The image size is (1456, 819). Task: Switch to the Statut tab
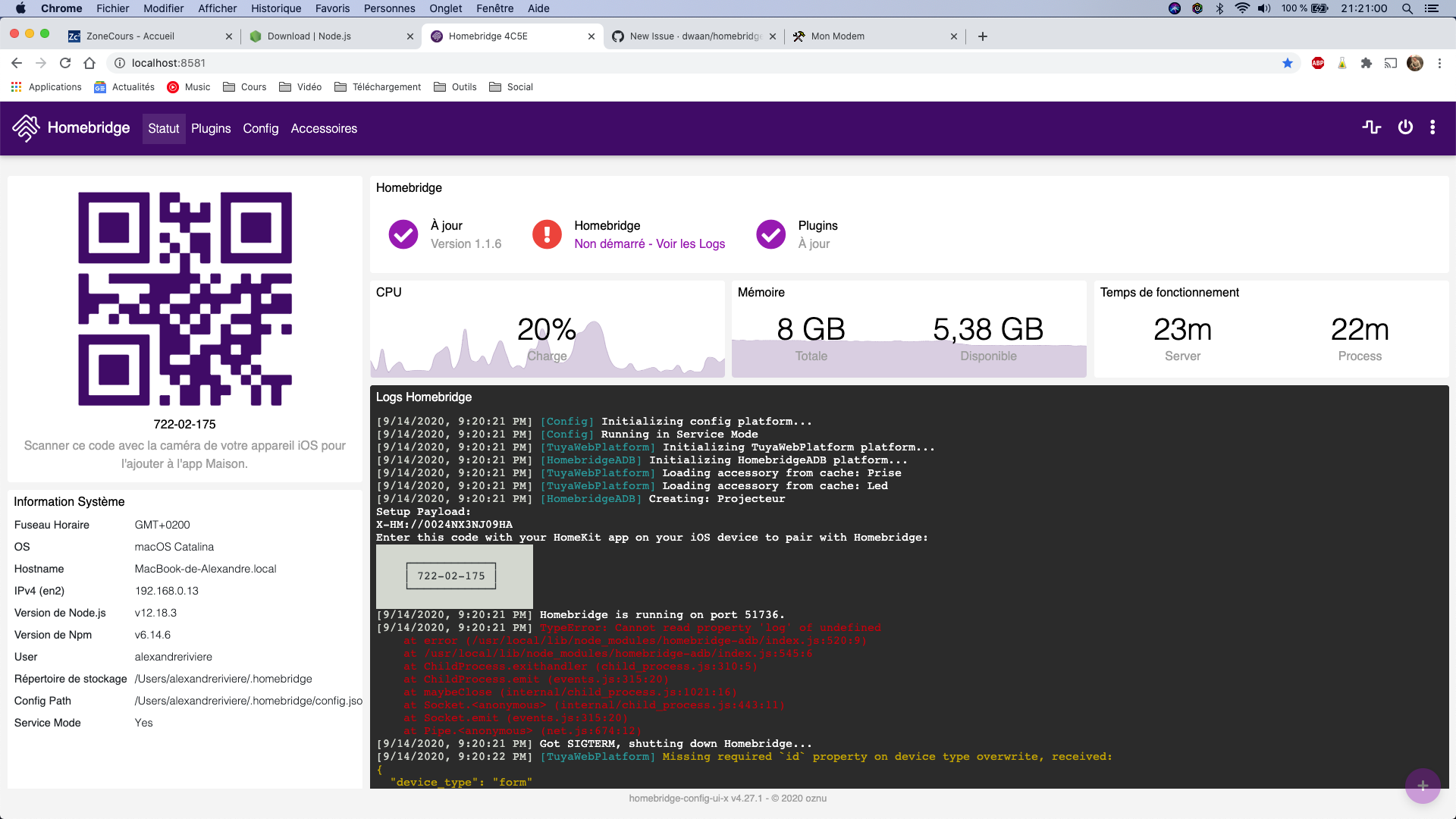point(164,129)
